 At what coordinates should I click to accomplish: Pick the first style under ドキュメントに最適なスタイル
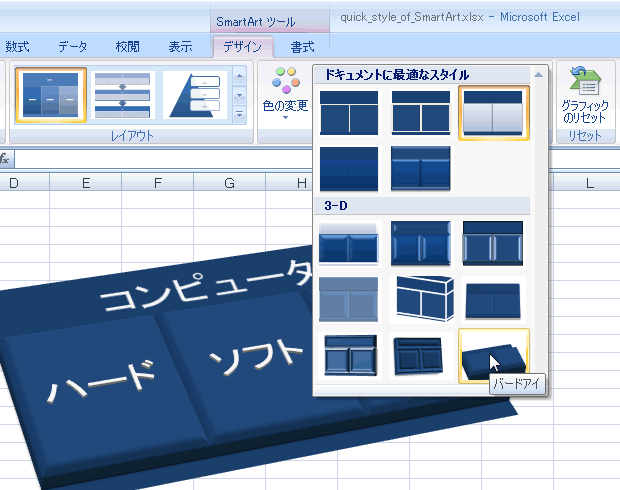[349, 112]
